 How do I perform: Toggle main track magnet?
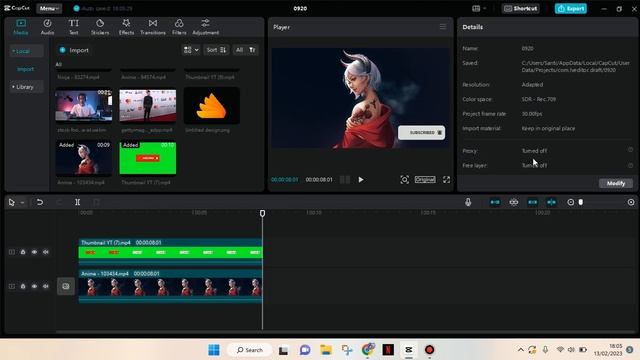tap(495, 202)
